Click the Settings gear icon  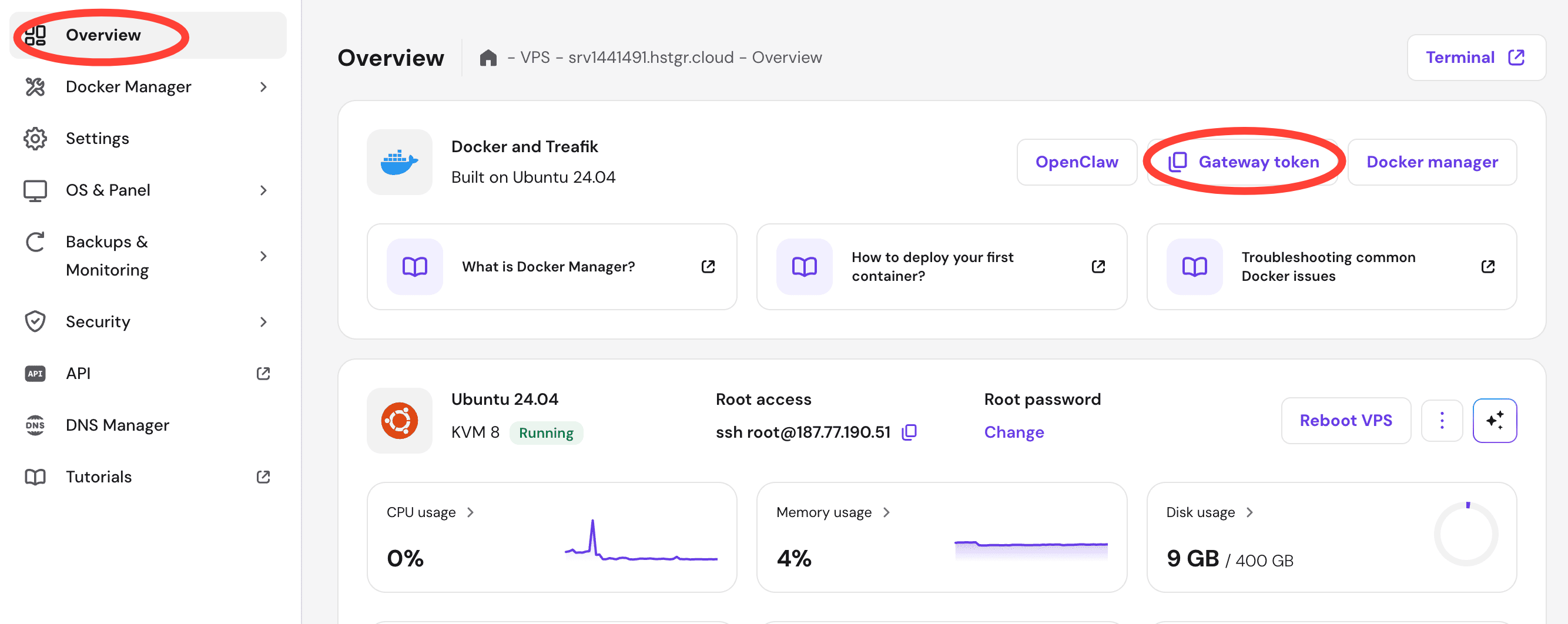coord(35,139)
